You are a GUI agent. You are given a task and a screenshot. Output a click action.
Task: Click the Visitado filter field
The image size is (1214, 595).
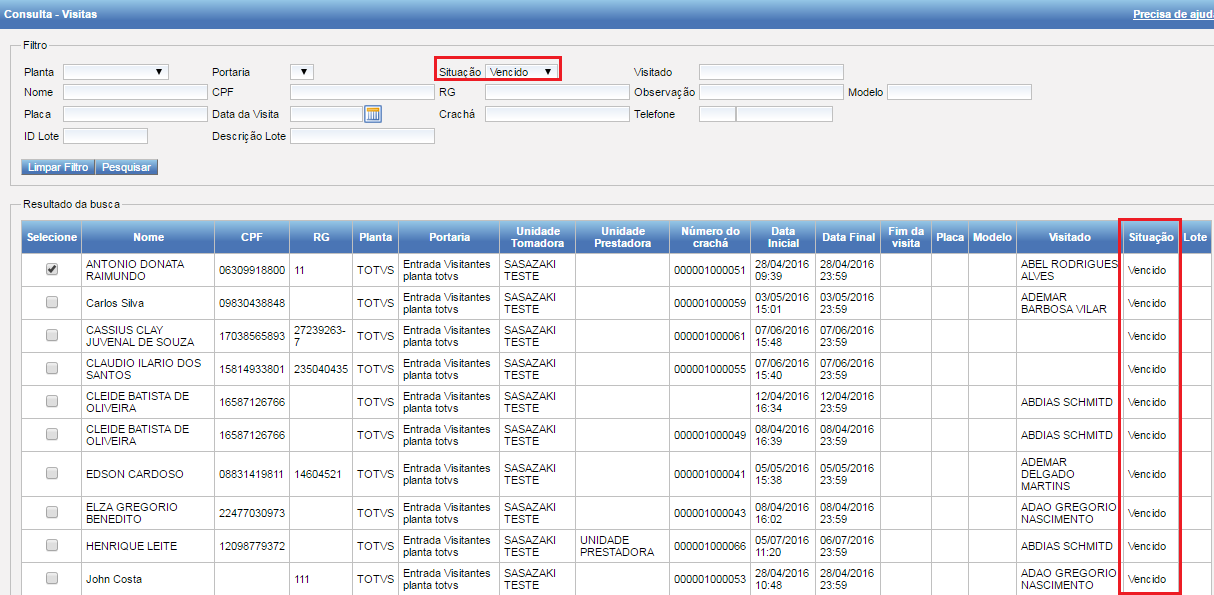coord(771,72)
